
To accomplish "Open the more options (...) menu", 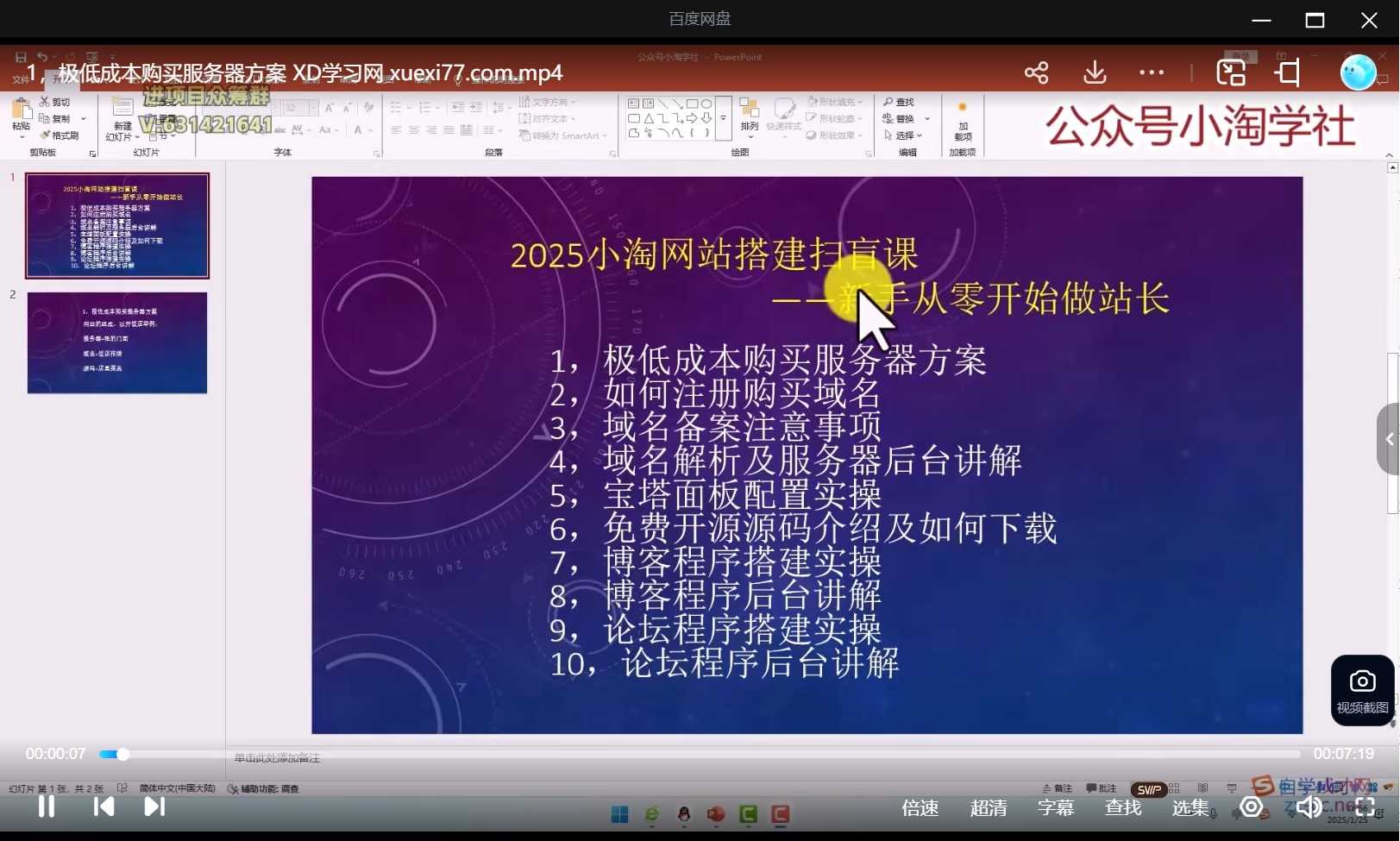I will 1152,72.
